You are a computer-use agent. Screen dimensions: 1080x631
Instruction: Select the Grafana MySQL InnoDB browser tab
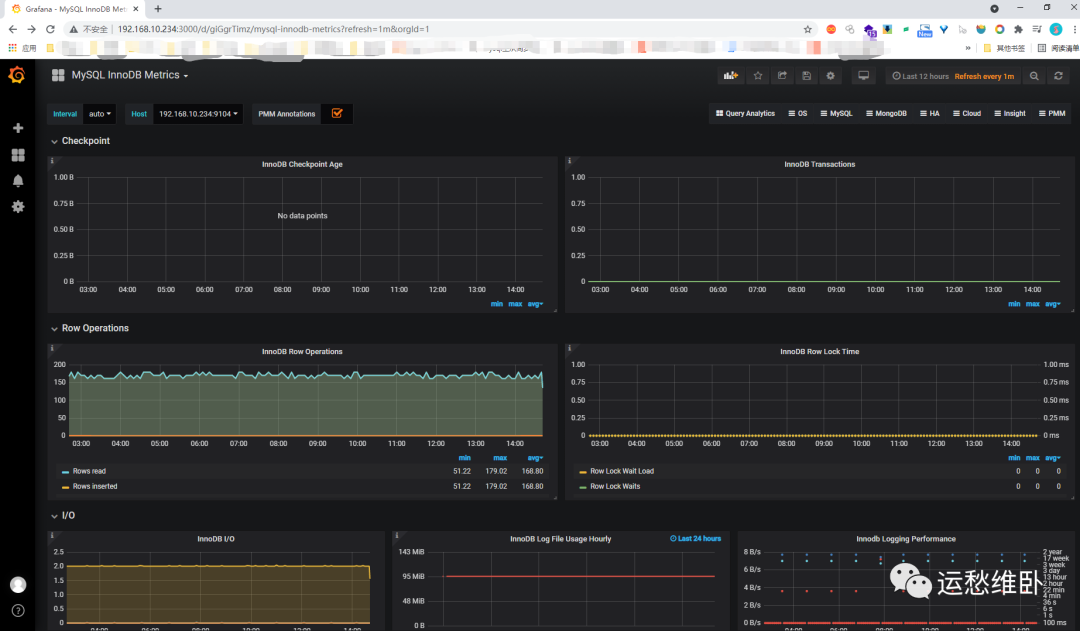point(75,9)
